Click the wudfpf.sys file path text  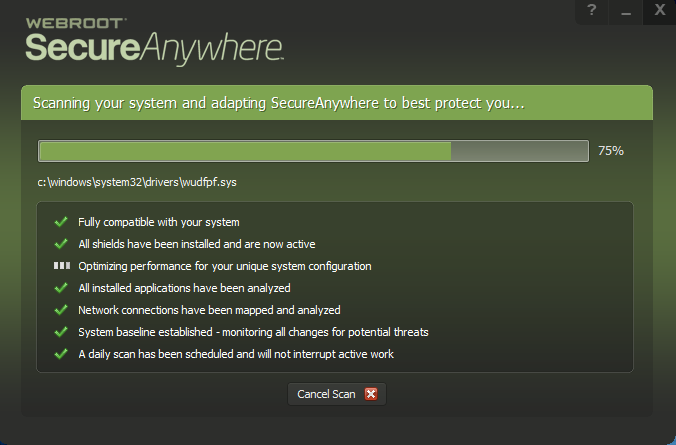tap(137, 183)
